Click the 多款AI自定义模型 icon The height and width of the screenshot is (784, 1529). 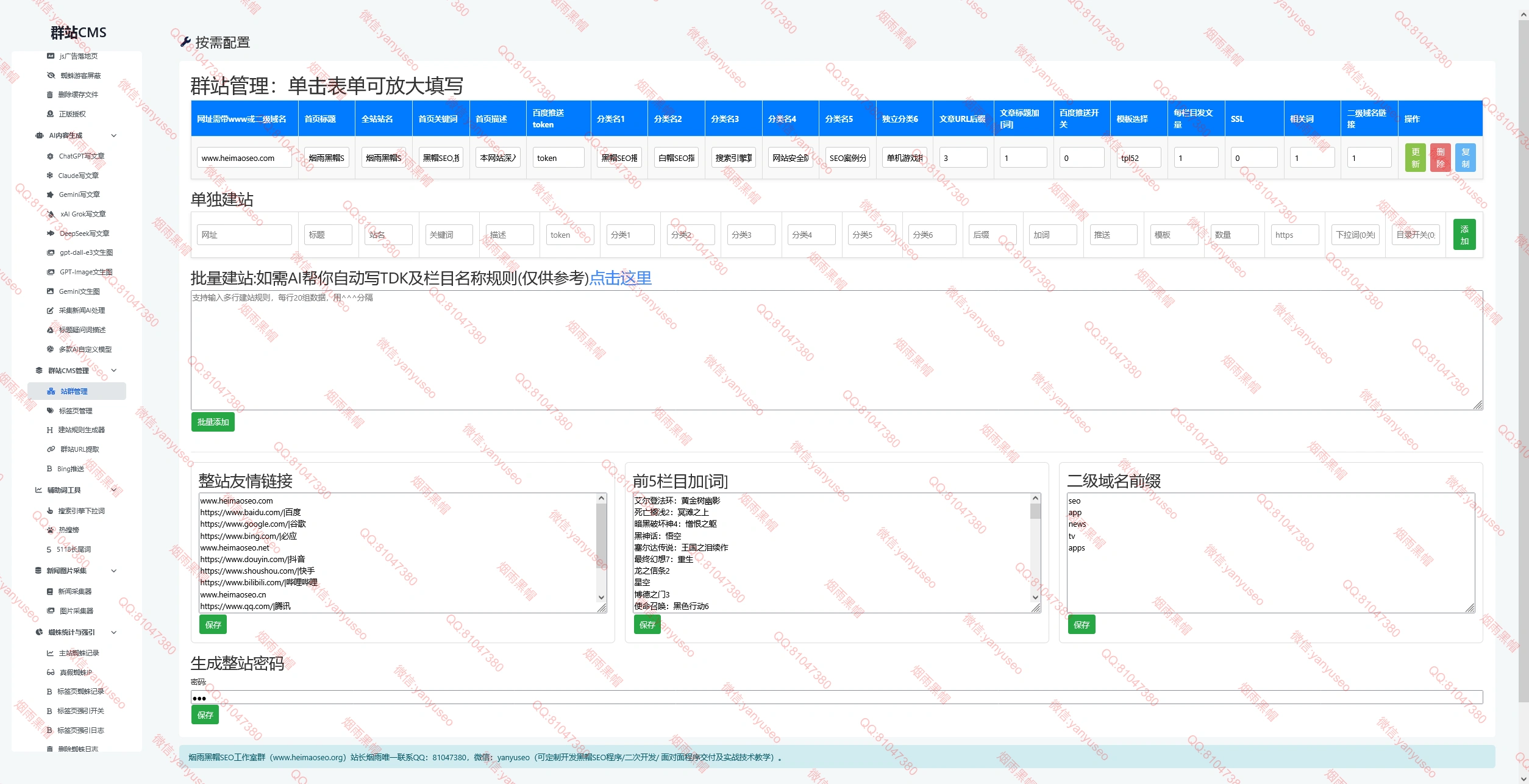[51, 349]
